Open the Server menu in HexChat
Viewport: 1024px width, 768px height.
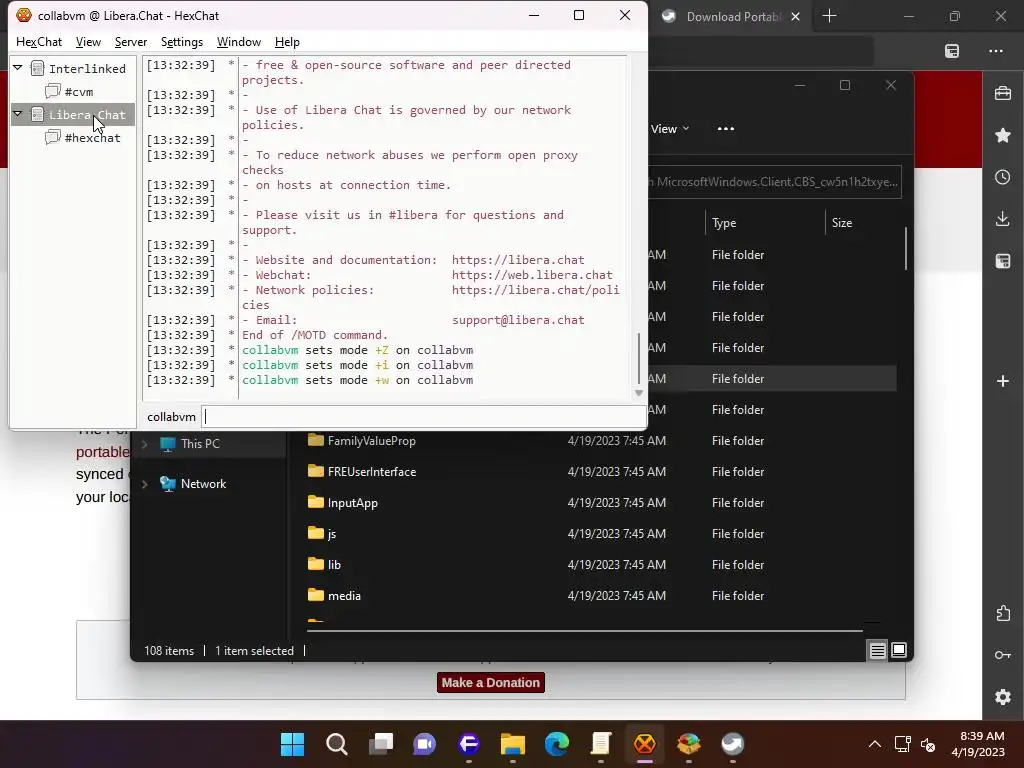point(131,42)
